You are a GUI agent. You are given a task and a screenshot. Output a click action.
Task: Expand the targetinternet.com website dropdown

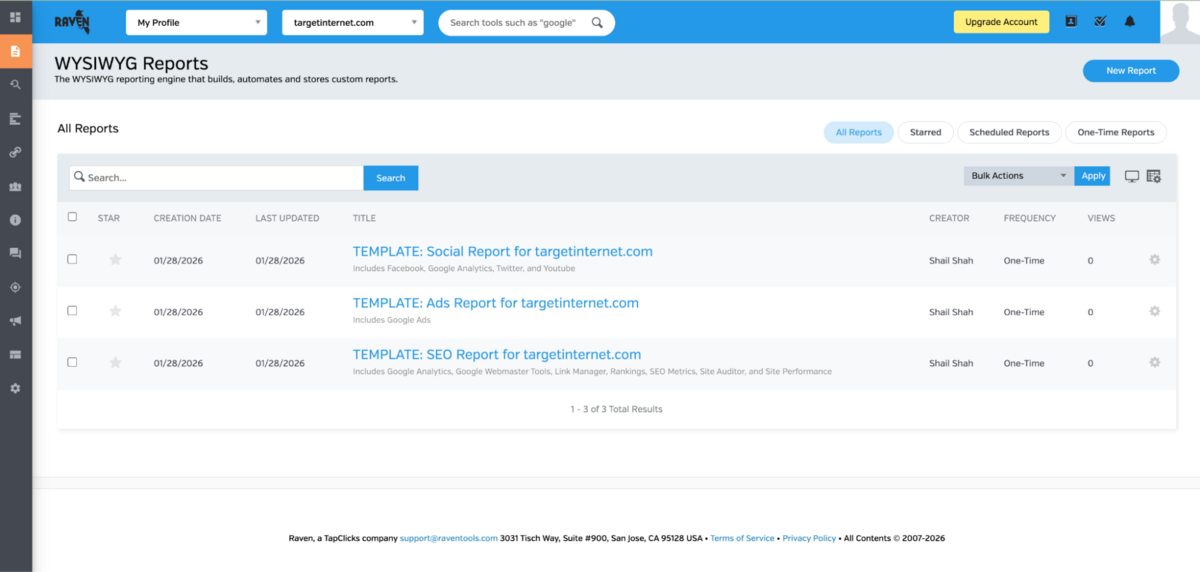(353, 22)
